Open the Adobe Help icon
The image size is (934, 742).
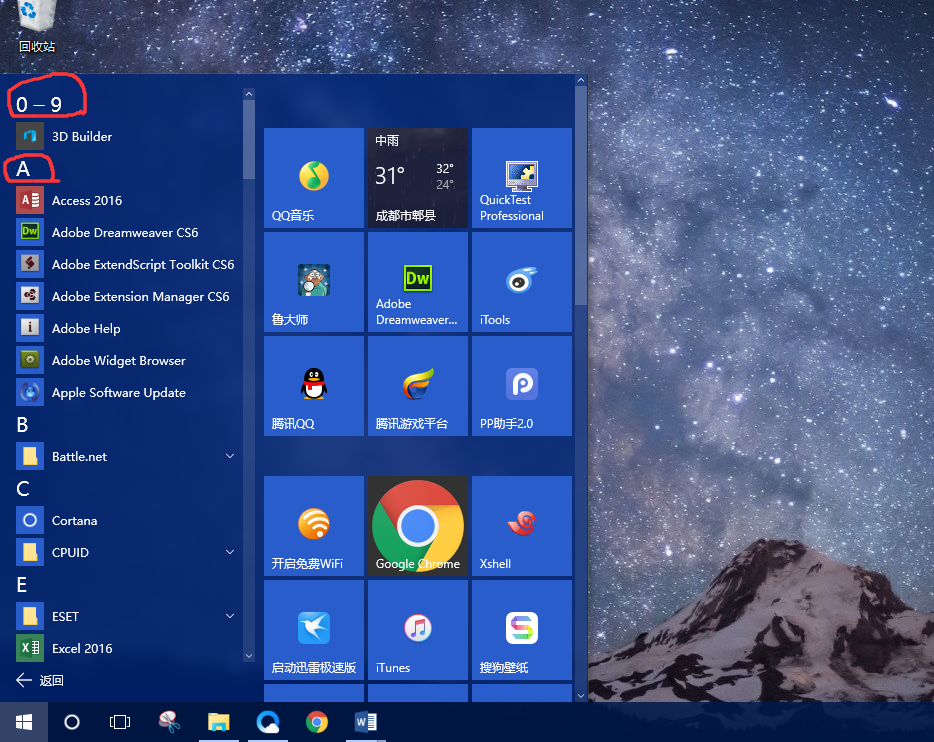(30, 328)
